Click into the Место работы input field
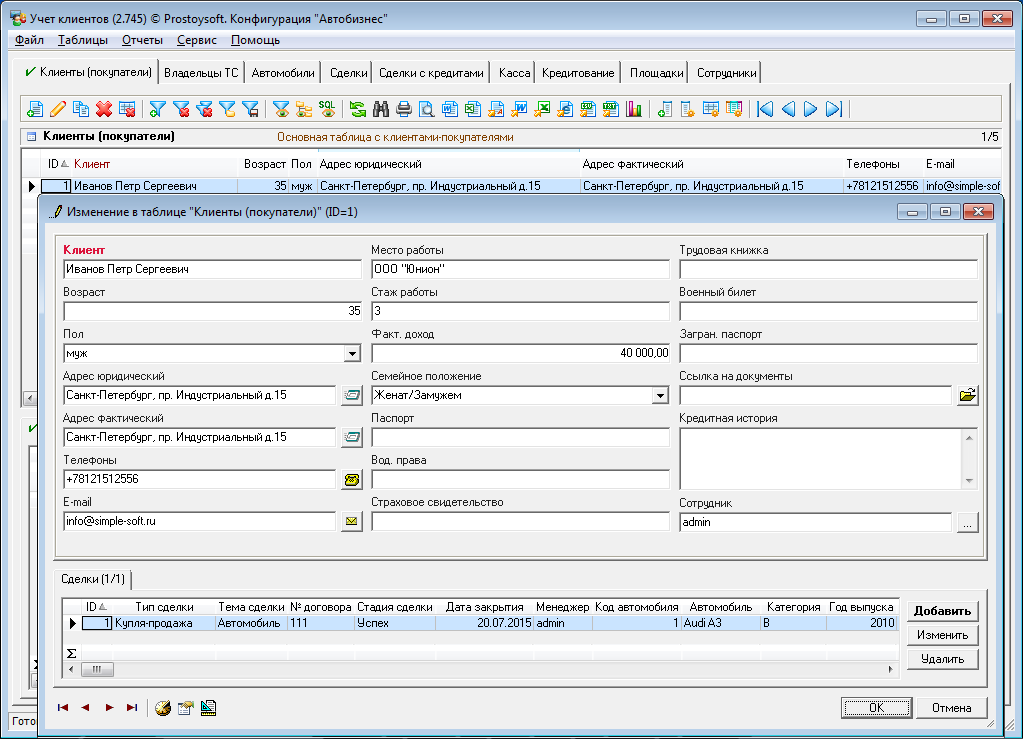Viewport: 1023px width, 739px height. click(x=519, y=270)
